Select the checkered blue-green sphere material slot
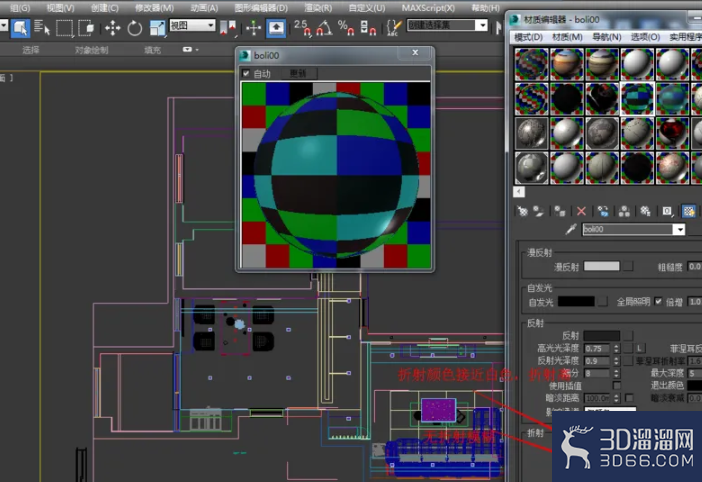This screenshot has width=702, height=482. 637,99
